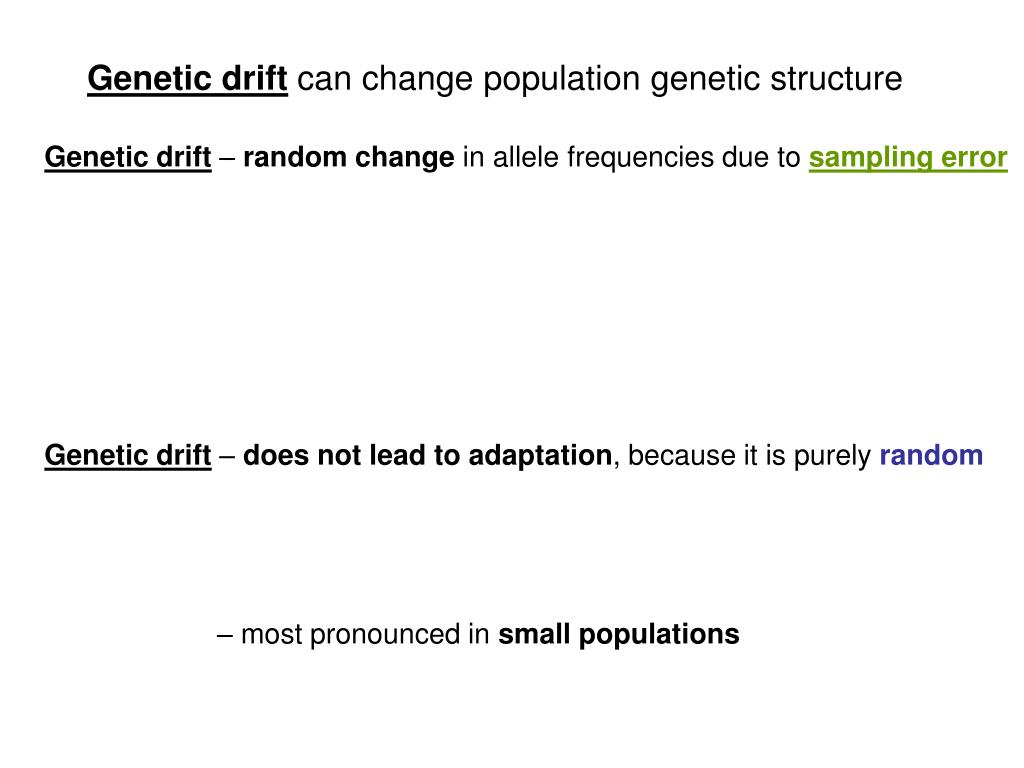
Task: Click the dash before "most pronounced"
Action: [225, 635]
